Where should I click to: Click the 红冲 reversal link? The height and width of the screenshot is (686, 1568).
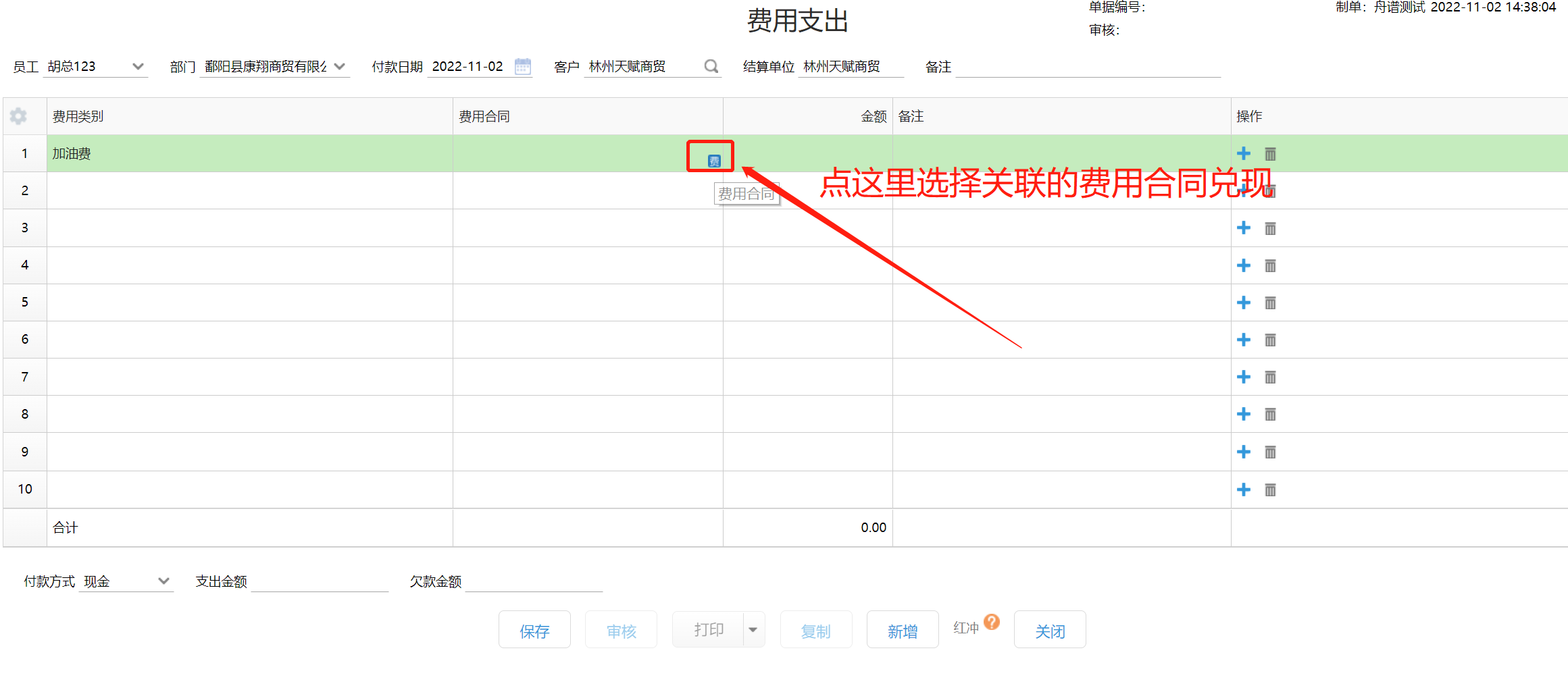tap(965, 628)
